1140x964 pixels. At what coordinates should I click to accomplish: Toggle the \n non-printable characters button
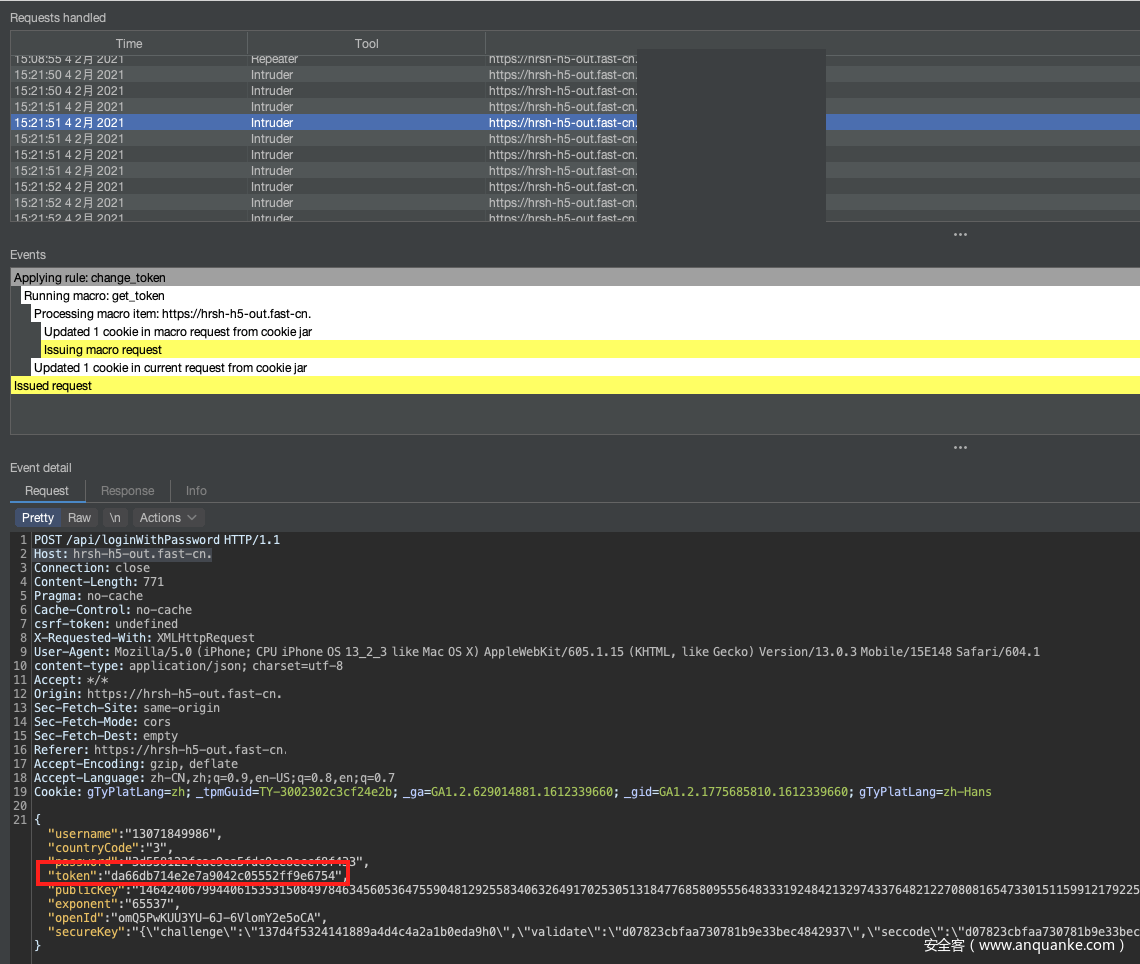pyautogui.click(x=115, y=518)
